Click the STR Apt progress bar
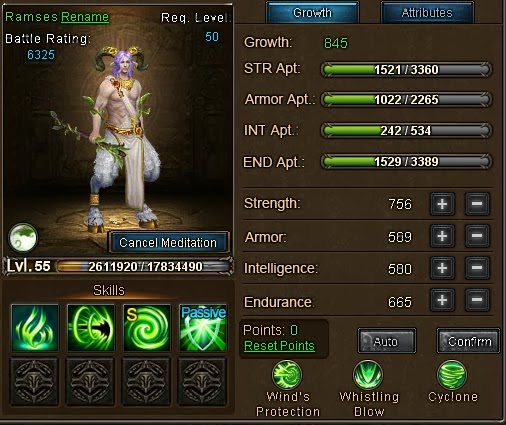506x425 pixels. click(x=406, y=70)
